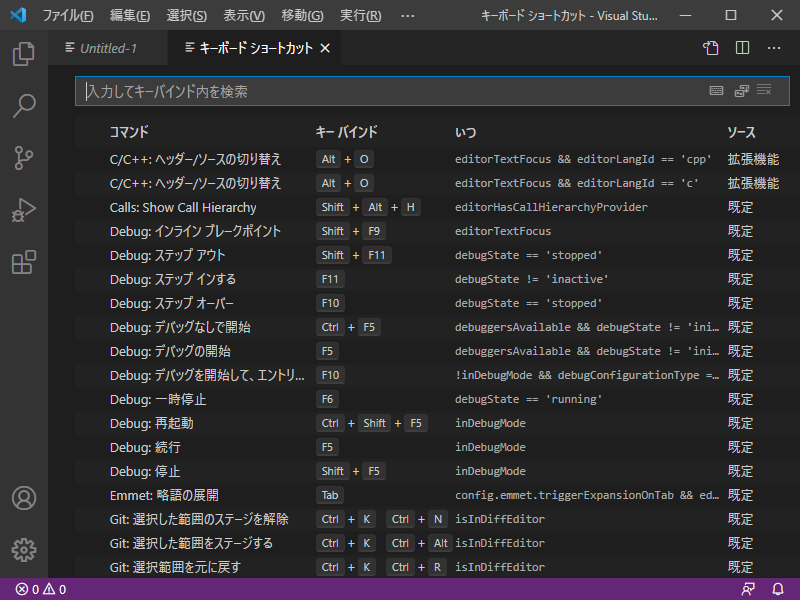Open the Explorer view in activity bar
The height and width of the screenshot is (600, 800).
point(24,54)
